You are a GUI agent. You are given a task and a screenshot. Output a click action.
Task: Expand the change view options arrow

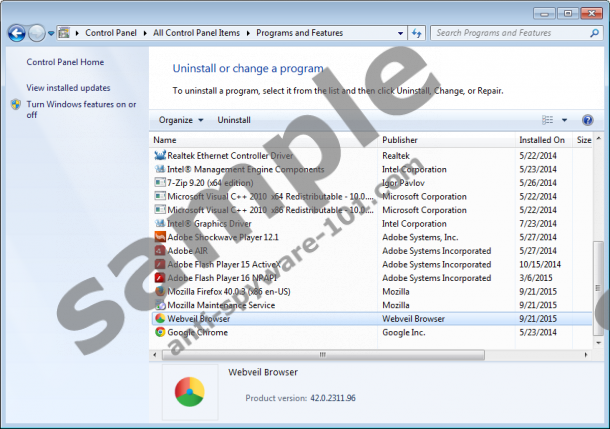[564, 120]
